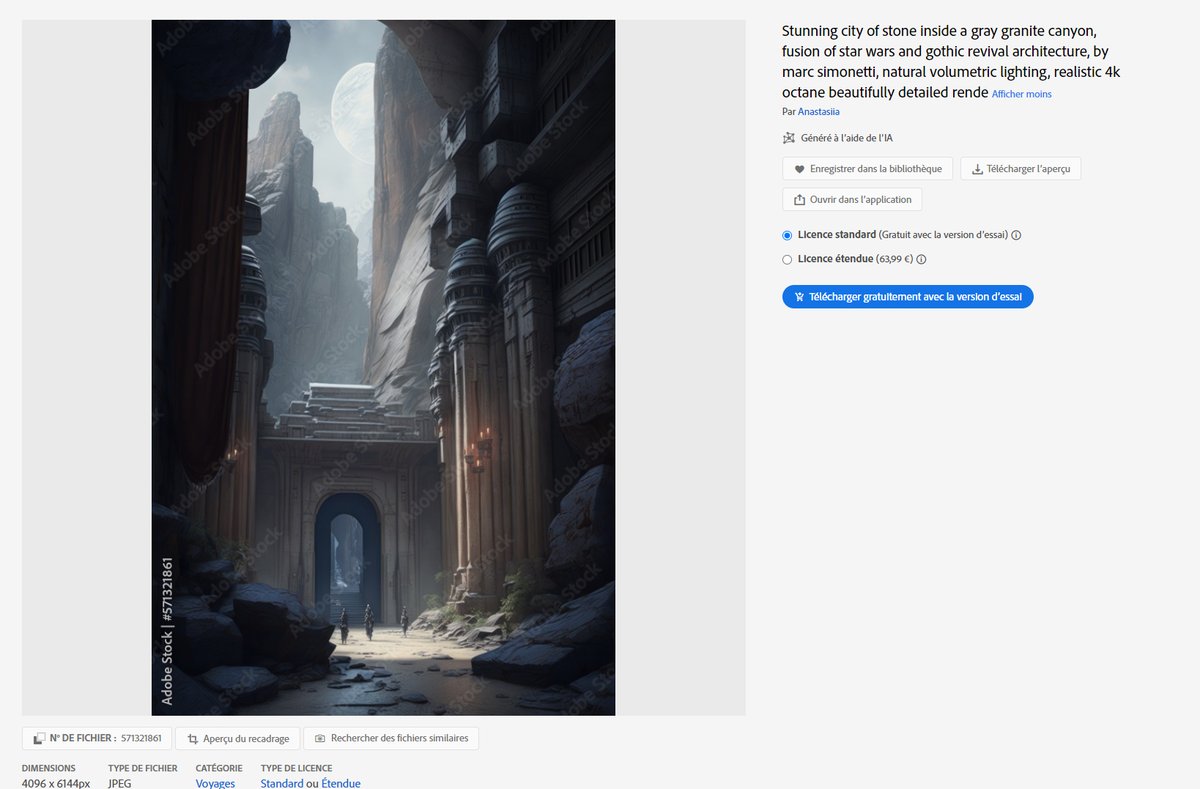Click the copy icon beside N° de fichier
The width and height of the screenshot is (1200, 789).
click(x=39, y=738)
